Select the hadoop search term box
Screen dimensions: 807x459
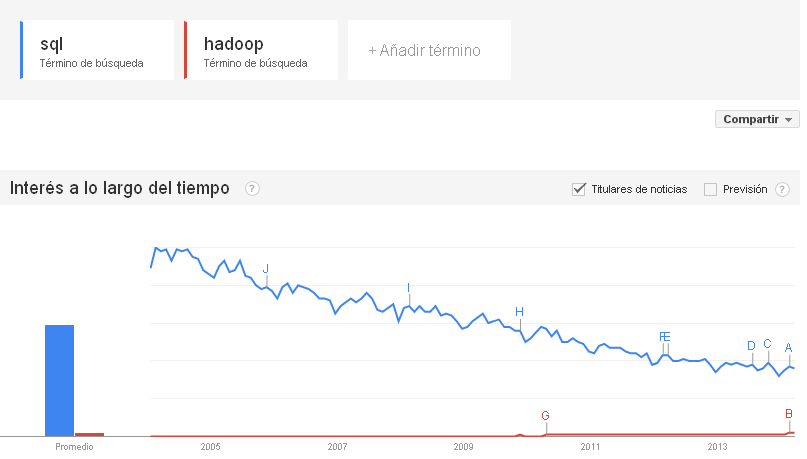tap(261, 50)
